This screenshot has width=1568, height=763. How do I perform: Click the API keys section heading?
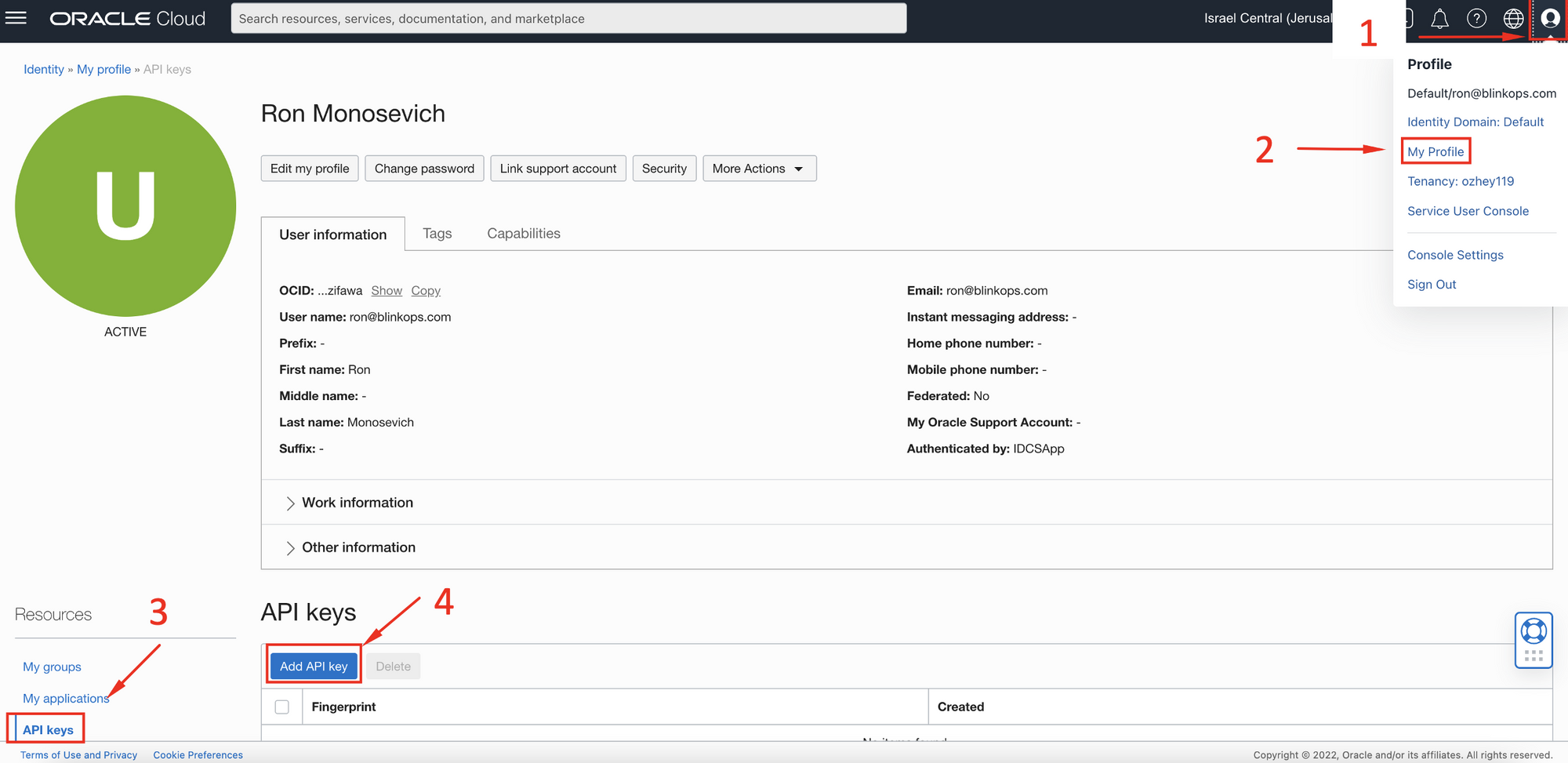(x=308, y=612)
